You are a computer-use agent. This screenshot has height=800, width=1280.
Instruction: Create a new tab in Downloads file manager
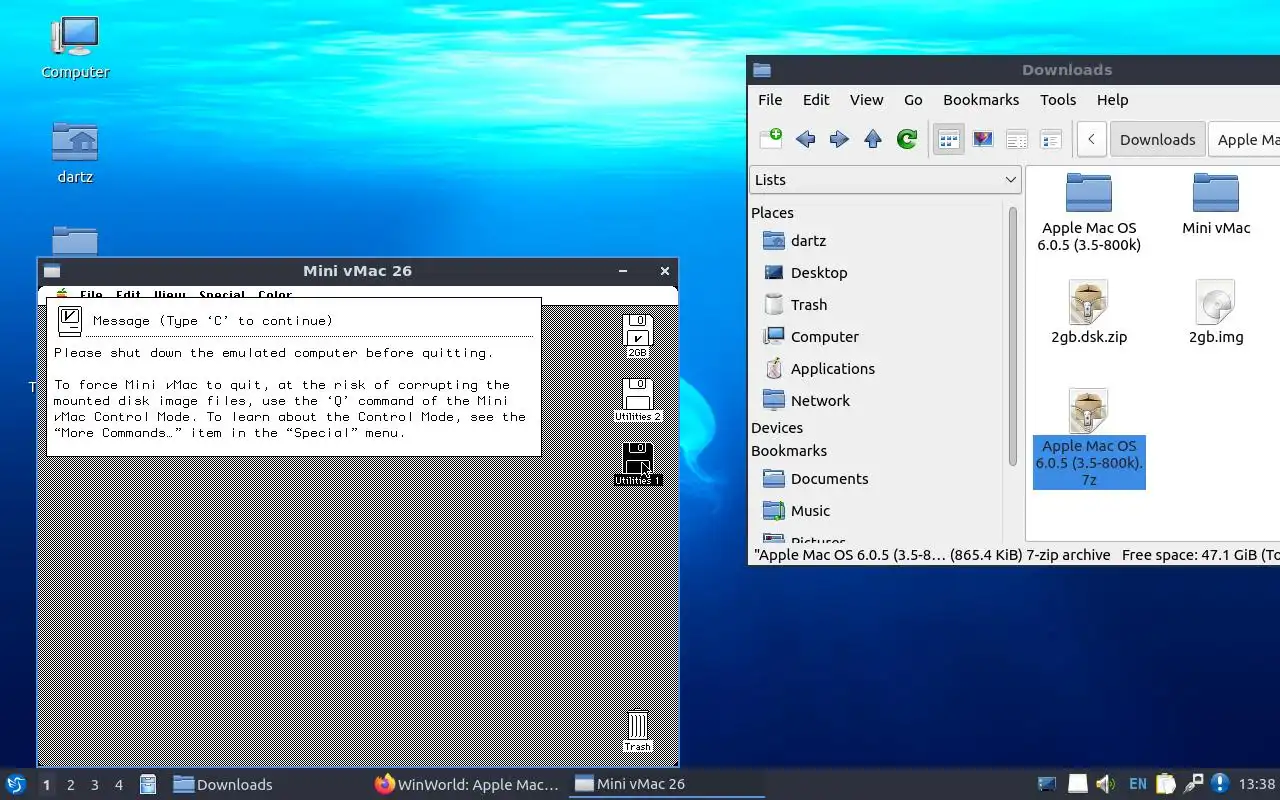tap(771, 139)
